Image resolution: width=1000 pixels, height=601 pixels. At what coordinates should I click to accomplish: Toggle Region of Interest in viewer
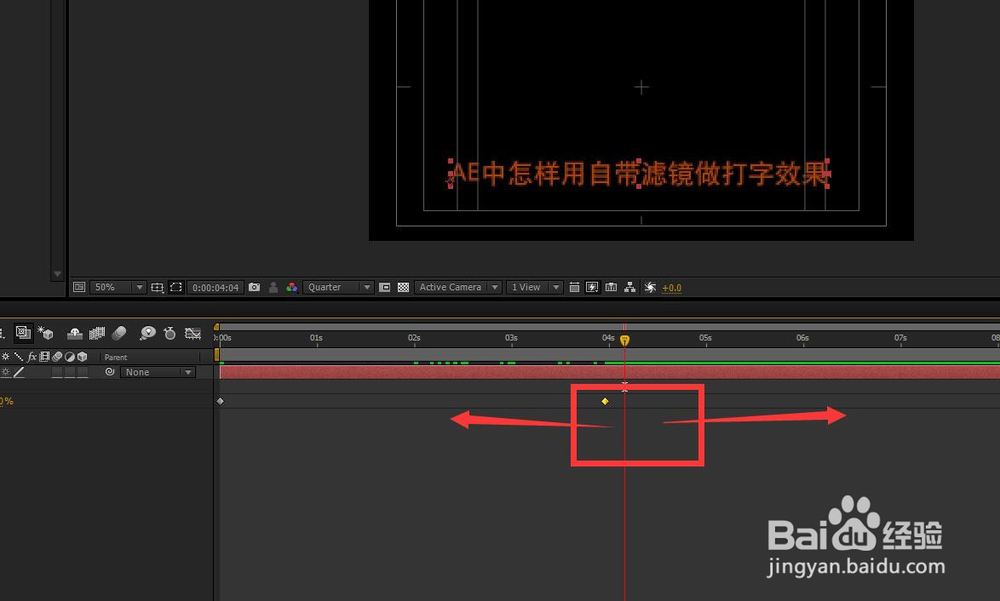click(x=384, y=287)
